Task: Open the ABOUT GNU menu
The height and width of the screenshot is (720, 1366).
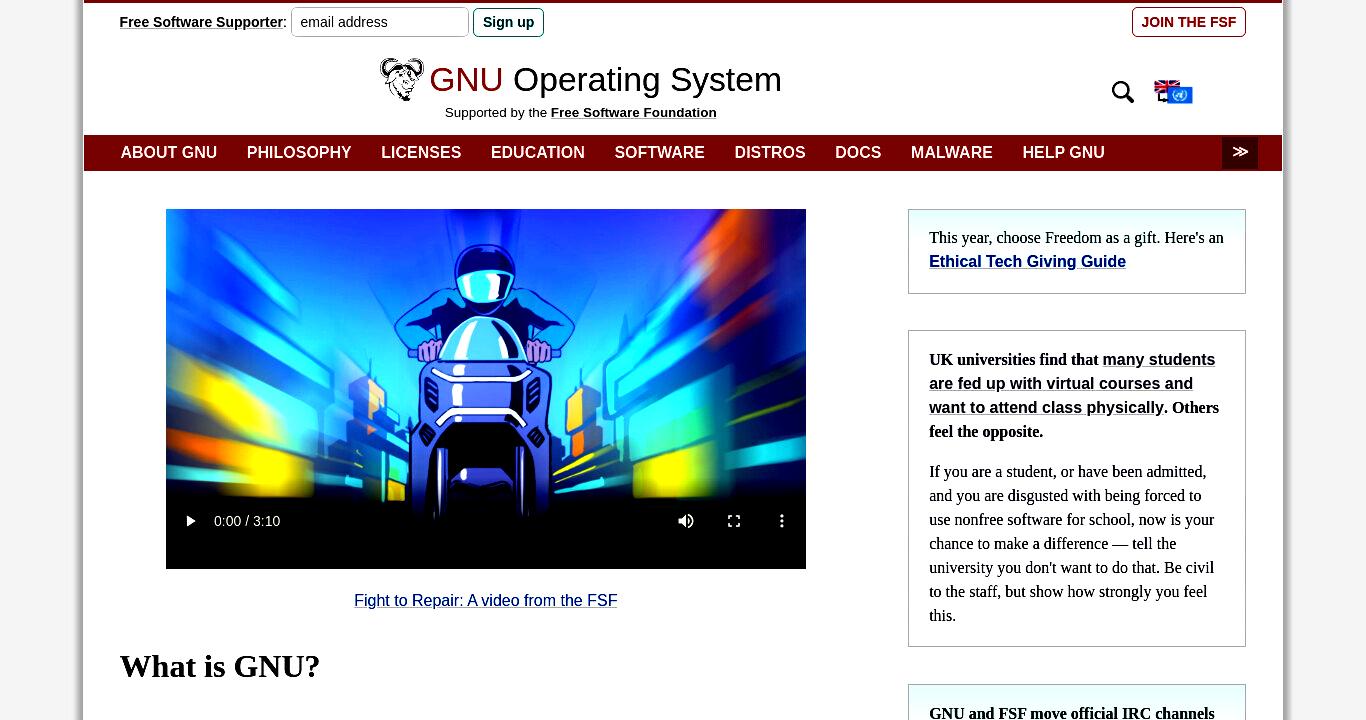Action: [169, 152]
